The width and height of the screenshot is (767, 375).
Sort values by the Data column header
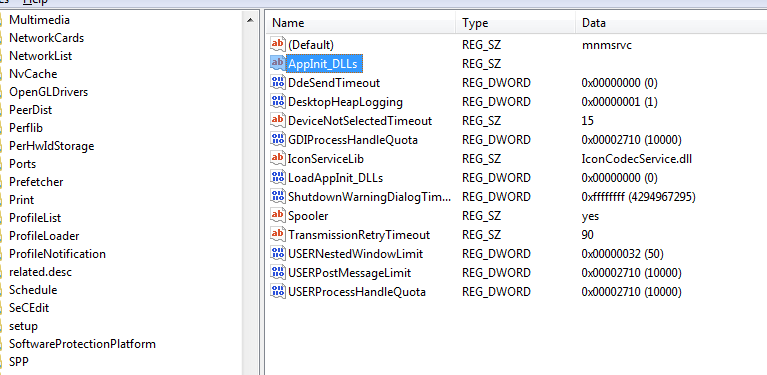[x=671, y=22]
